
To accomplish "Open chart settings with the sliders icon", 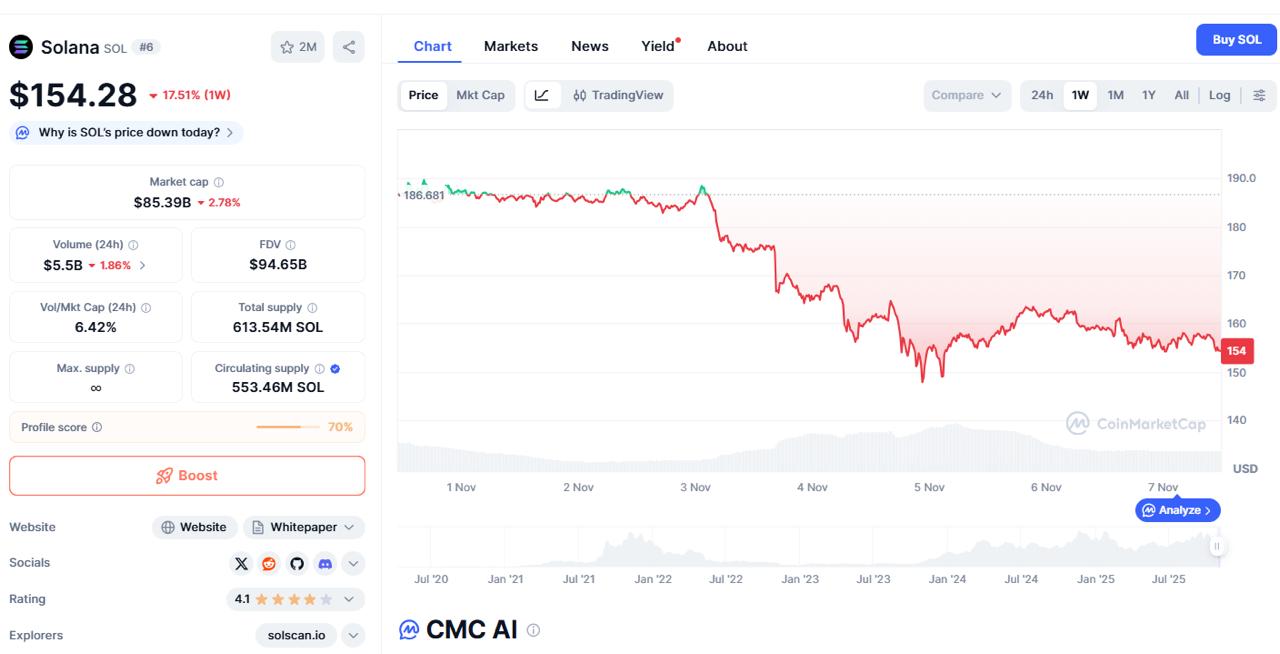I will 1260,95.
